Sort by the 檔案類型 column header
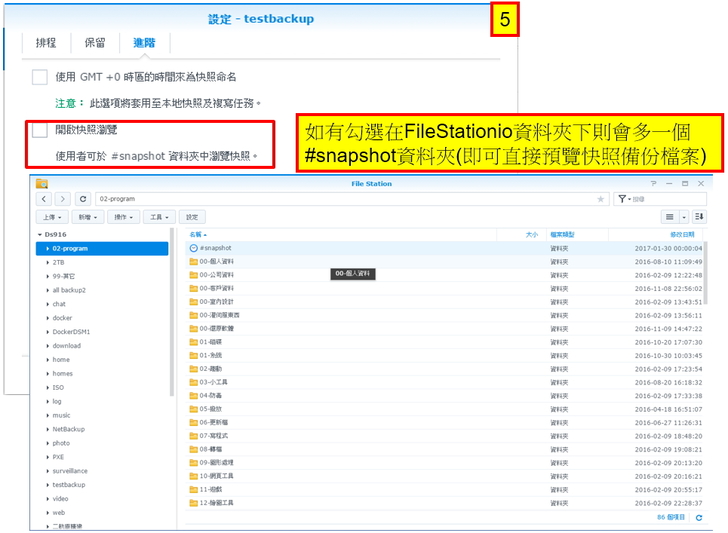728x533 pixels. [577, 235]
